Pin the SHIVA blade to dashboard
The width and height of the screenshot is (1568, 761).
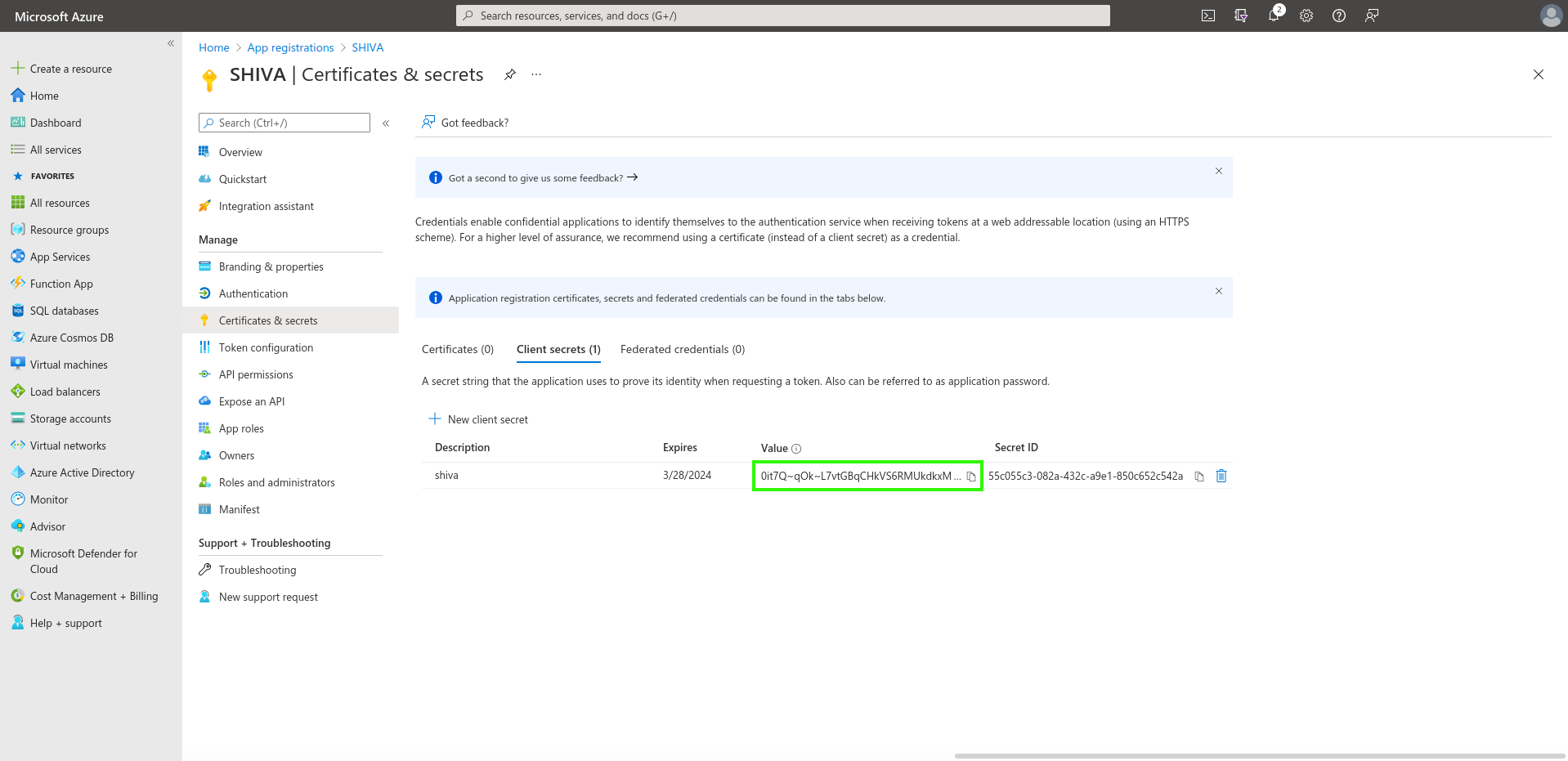(x=510, y=74)
